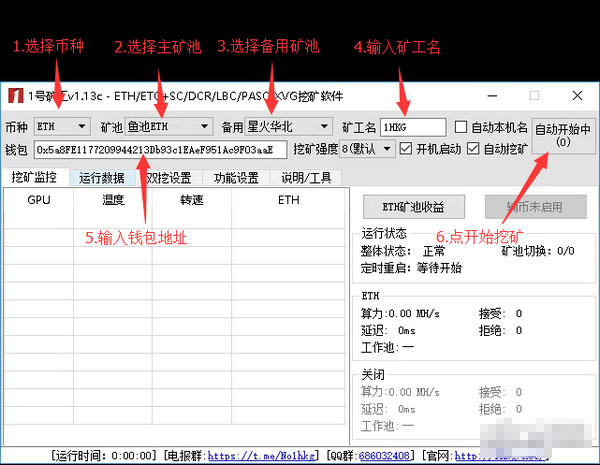Screen dimensions: 600x465
Task: Disable the 开机启动 checkbox
Action: (405, 149)
